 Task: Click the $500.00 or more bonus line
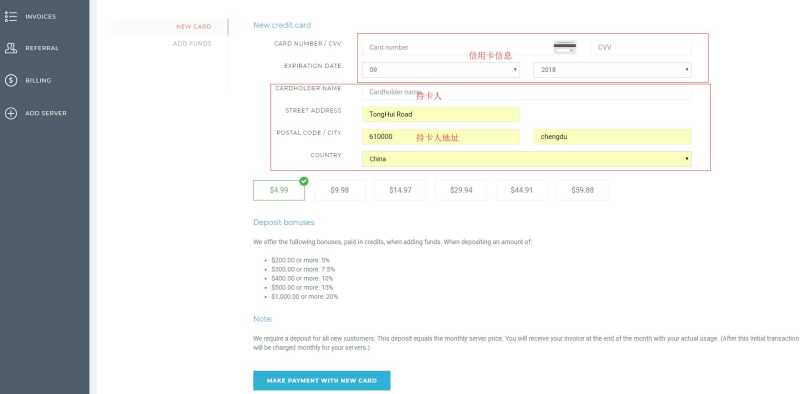[302, 288]
